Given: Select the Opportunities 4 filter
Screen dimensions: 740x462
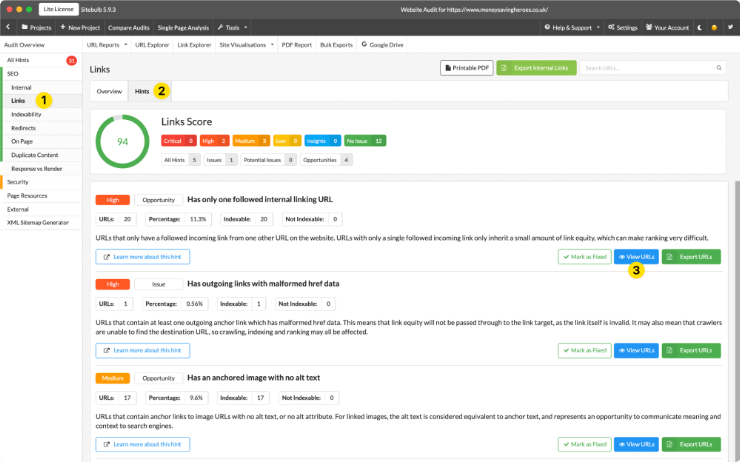Looking at the screenshot, I should click(x=327, y=160).
